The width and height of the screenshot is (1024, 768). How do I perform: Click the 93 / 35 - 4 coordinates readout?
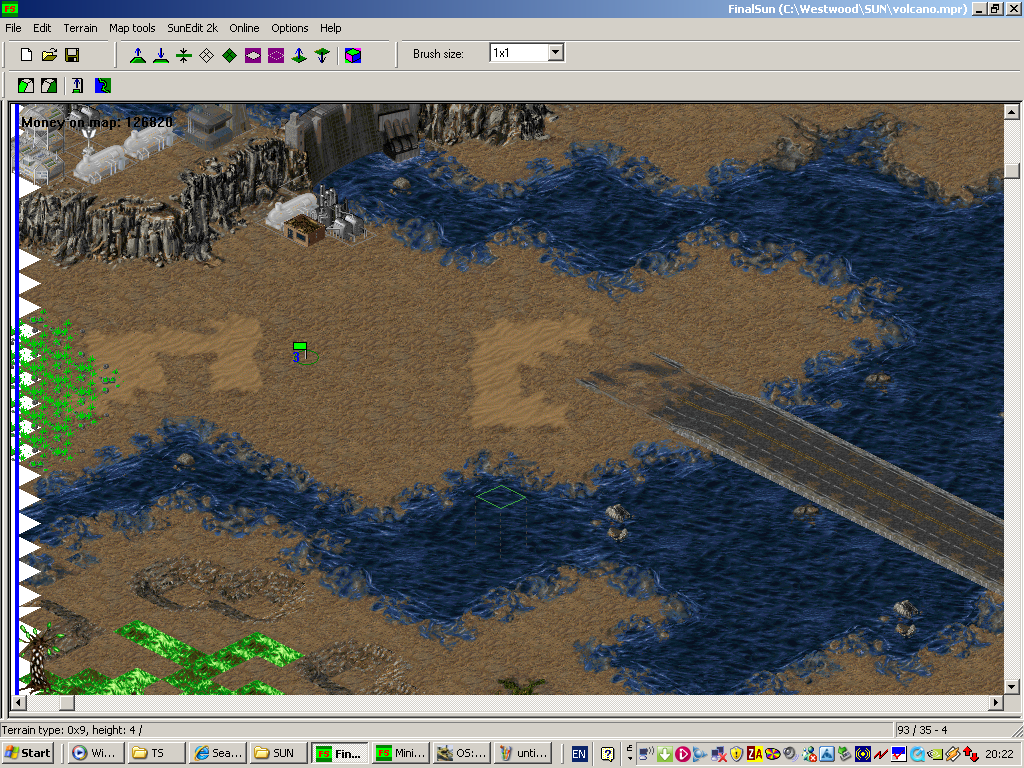[922, 730]
